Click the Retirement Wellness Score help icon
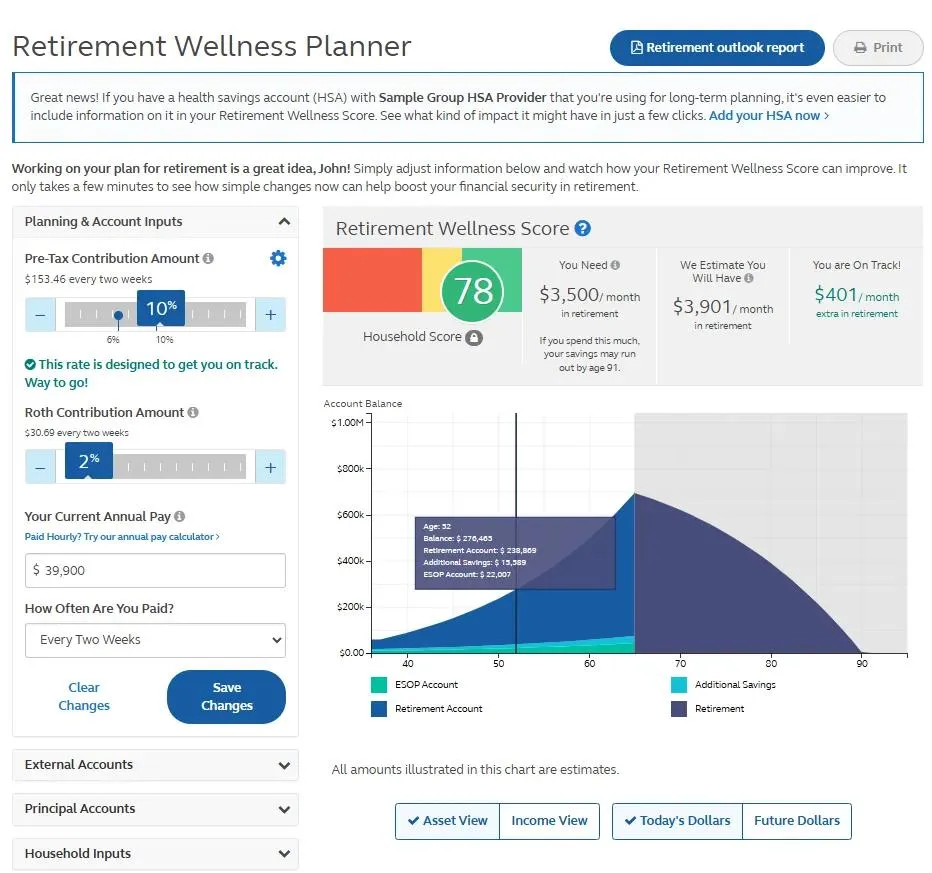The width and height of the screenshot is (932, 873). pyautogui.click(x=583, y=229)
